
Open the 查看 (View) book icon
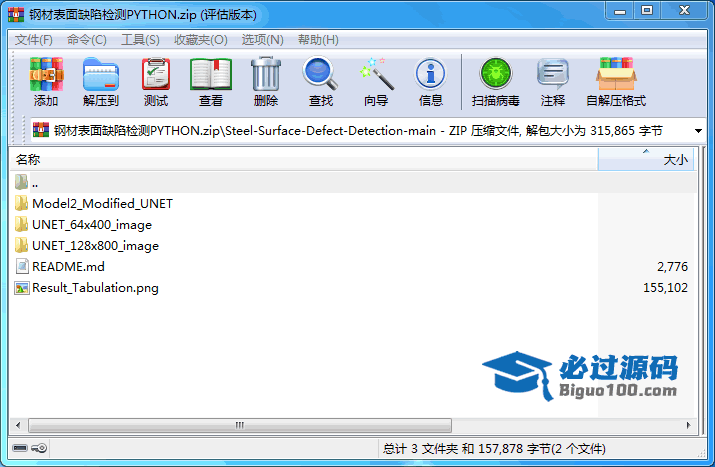pos(211,74)
